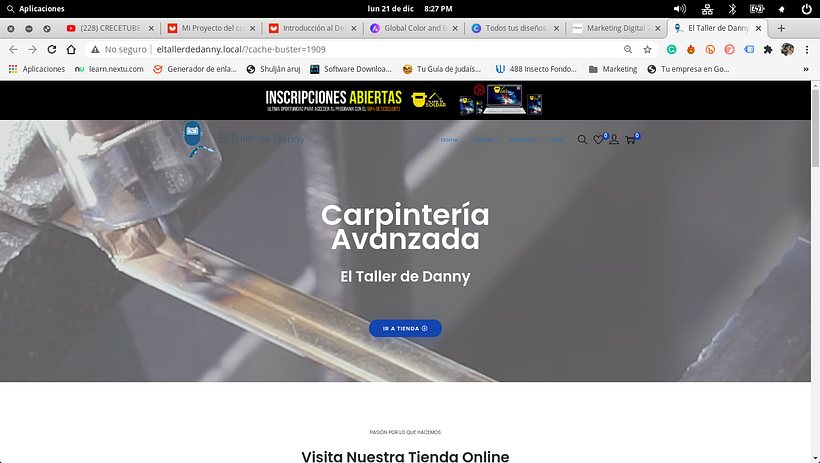820x463 pixels.
Task: Bookmark this page with the star
Action: coord(647,49)
